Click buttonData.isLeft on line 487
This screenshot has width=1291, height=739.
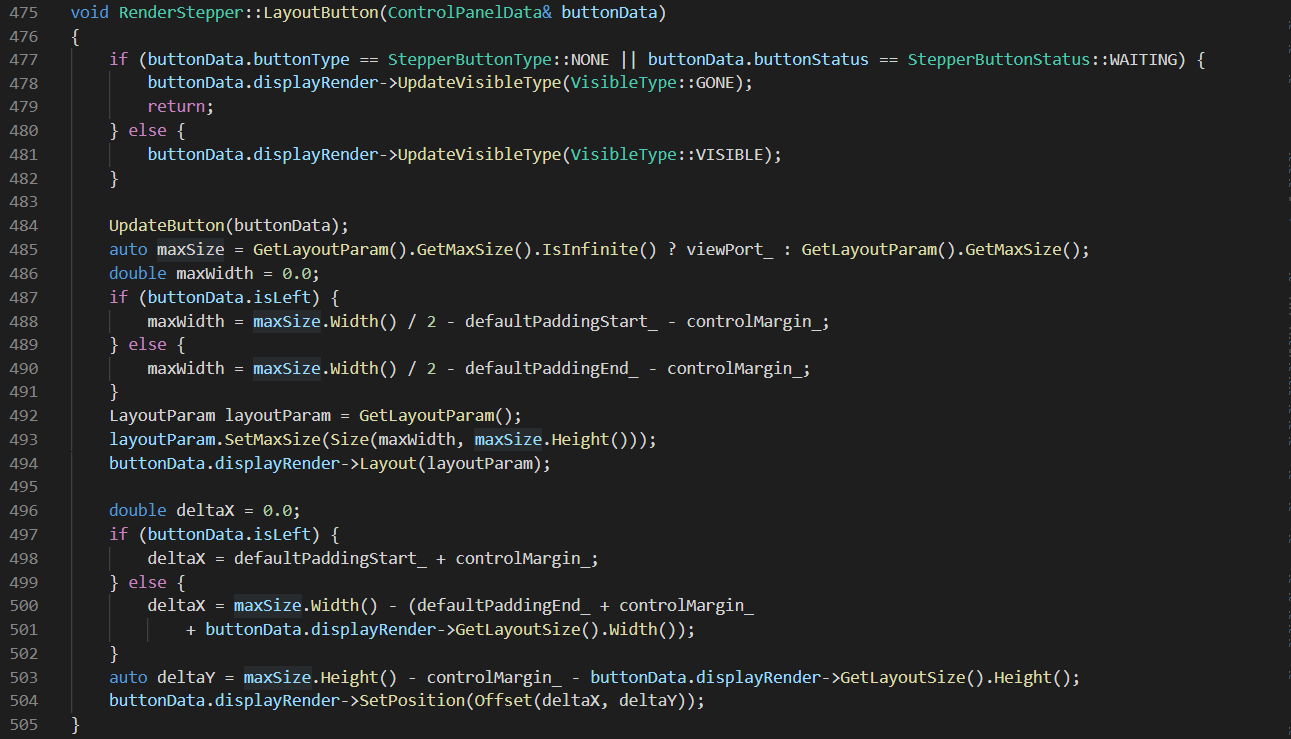coord(229,297)
